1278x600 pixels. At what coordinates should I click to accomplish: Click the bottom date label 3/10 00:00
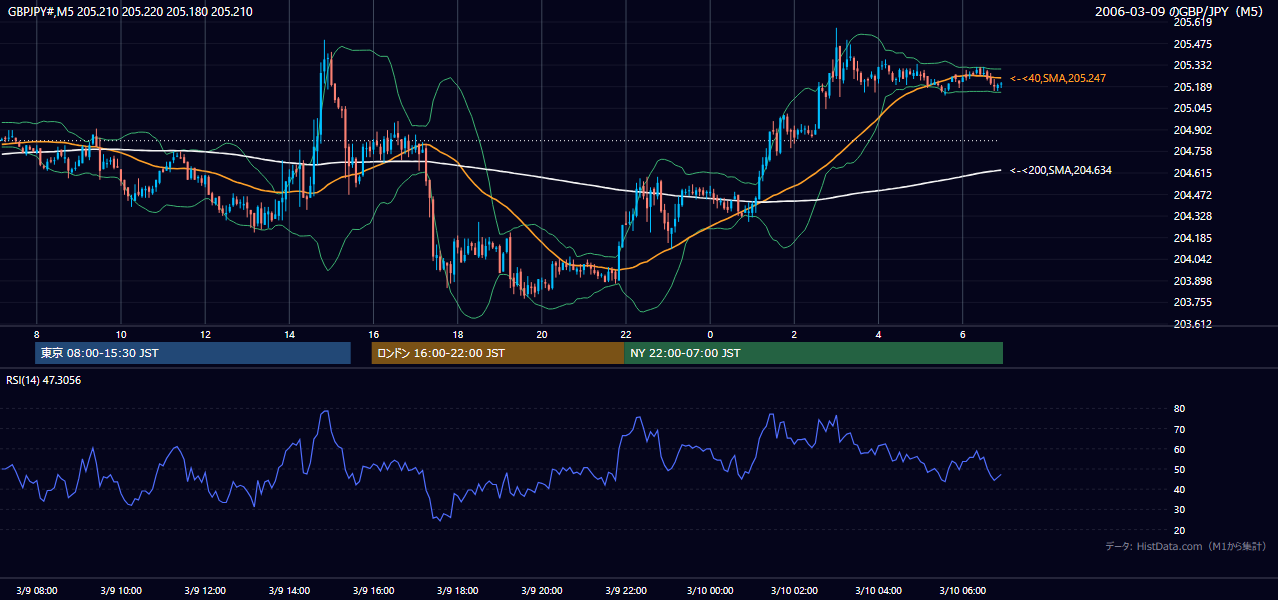(709, 591)
